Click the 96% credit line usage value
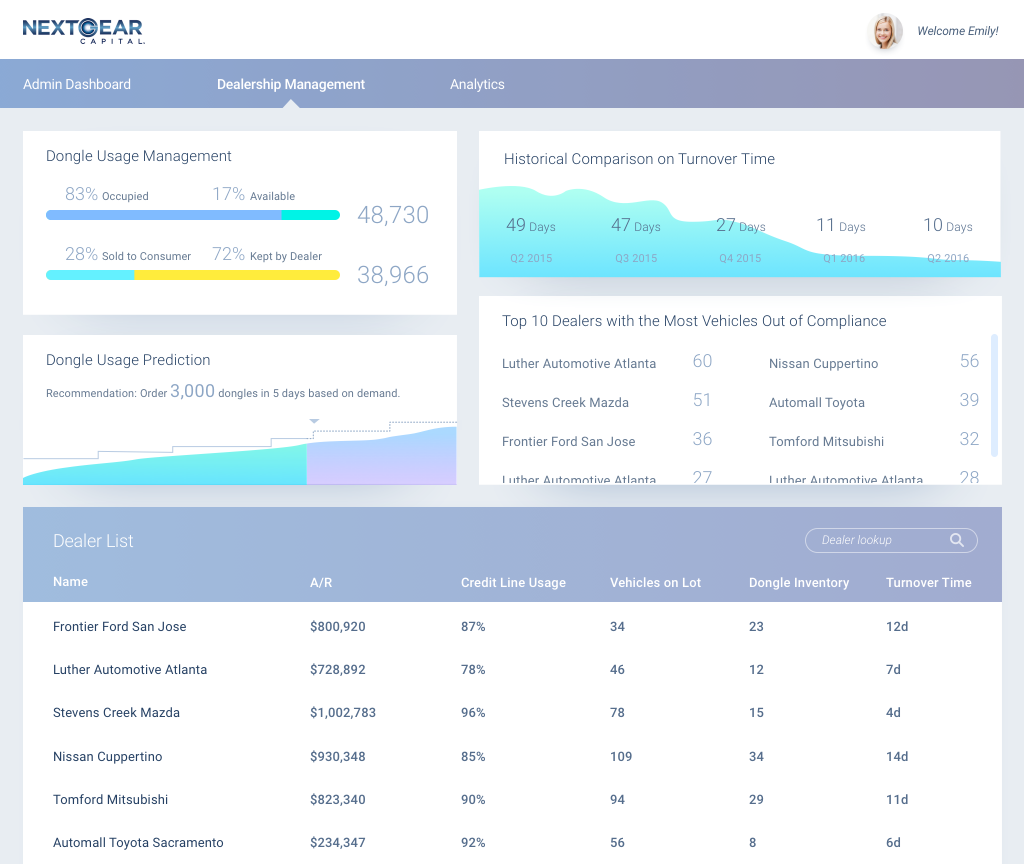1024x864 pixels. tap(473, 712)
